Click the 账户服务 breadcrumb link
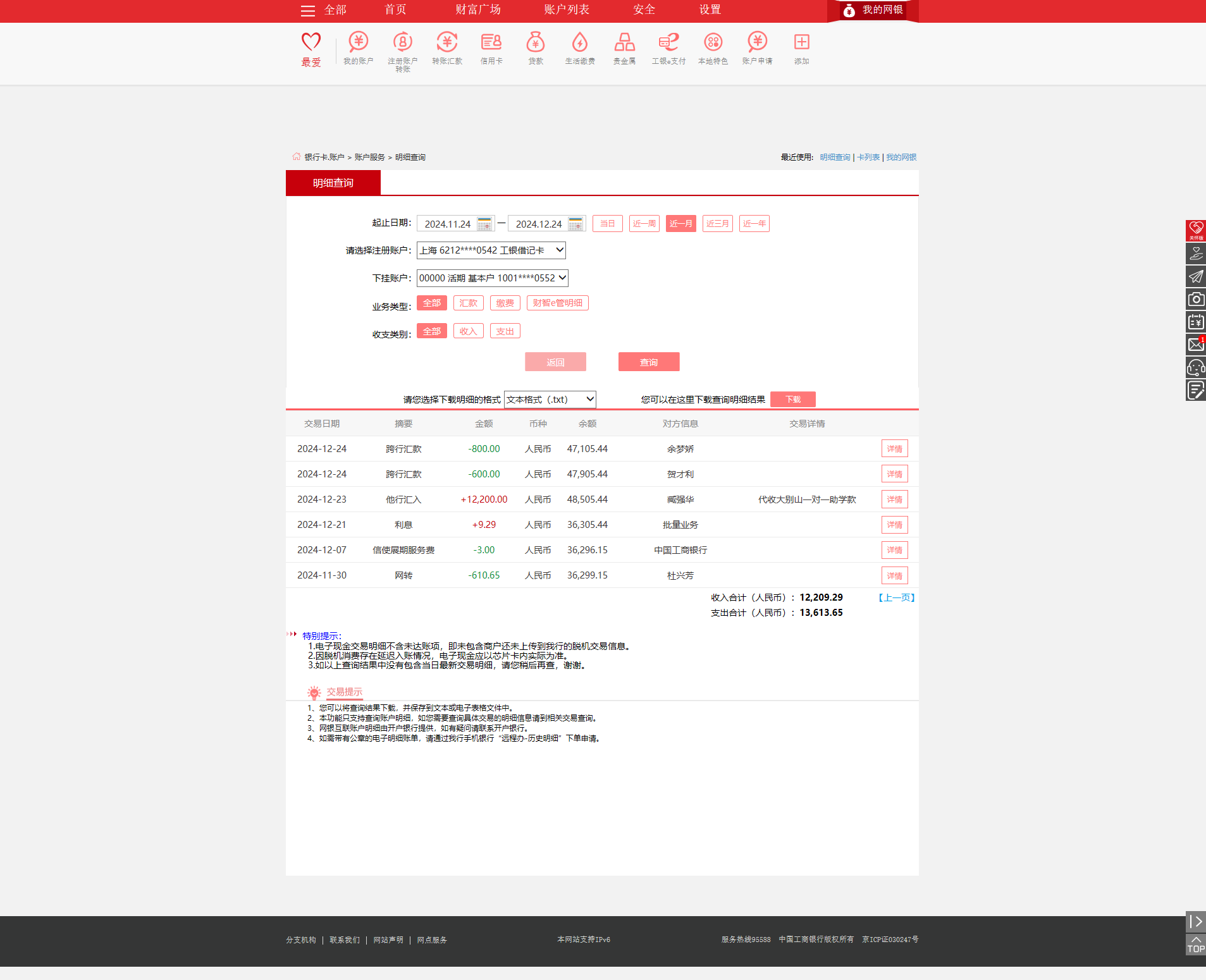Image resolution: width=1206 pixels, height=980 pixels. (x=370, y=157)
